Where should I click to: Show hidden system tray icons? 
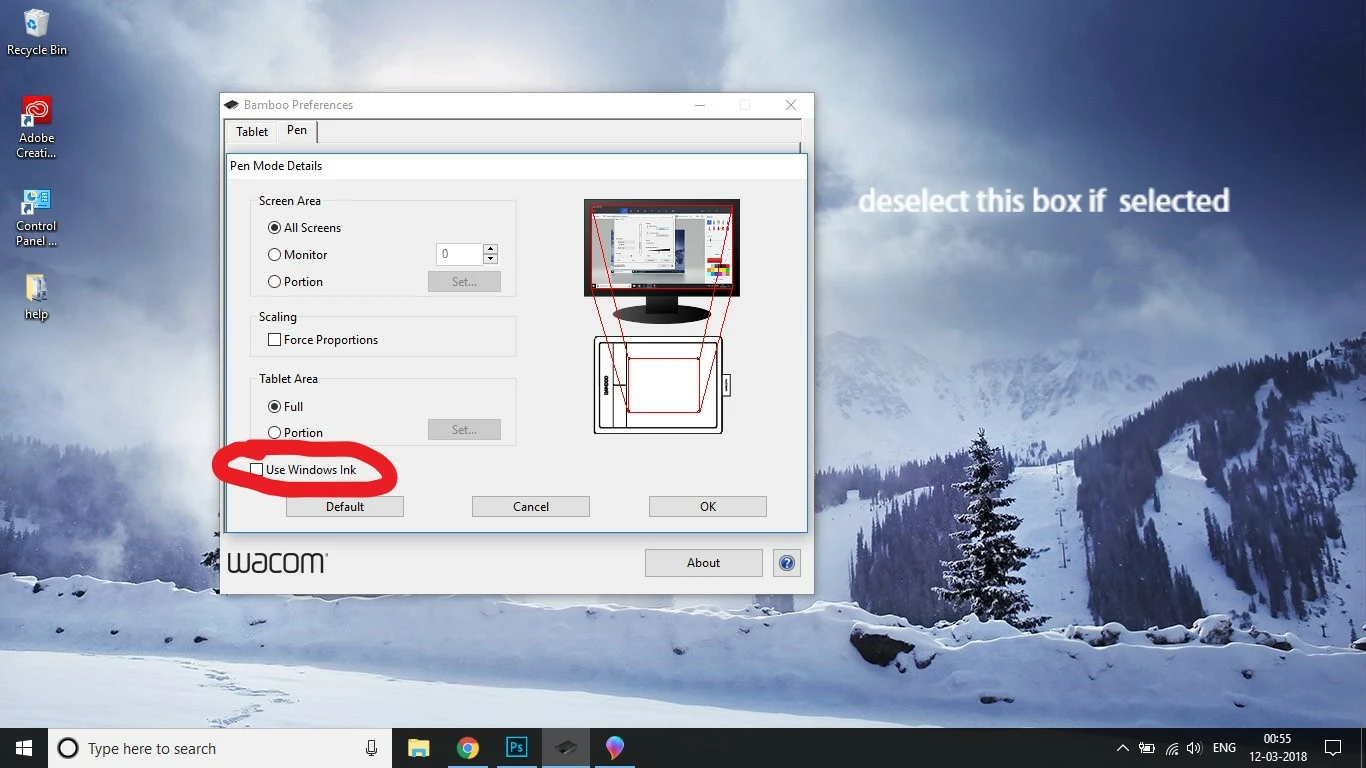pyautogui.click(x=1122, y=748)
